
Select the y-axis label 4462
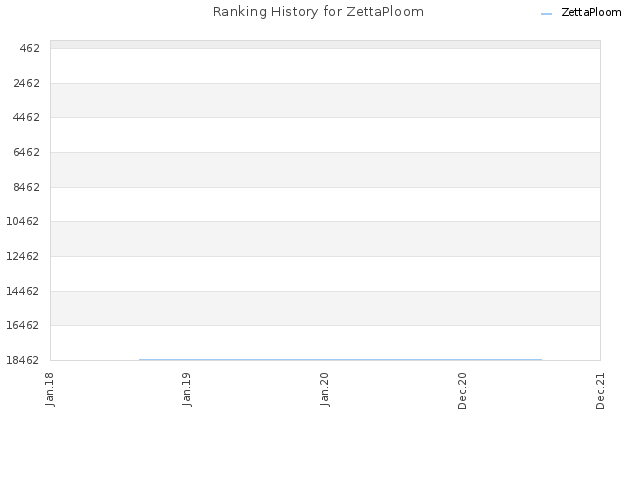point(27,118)
